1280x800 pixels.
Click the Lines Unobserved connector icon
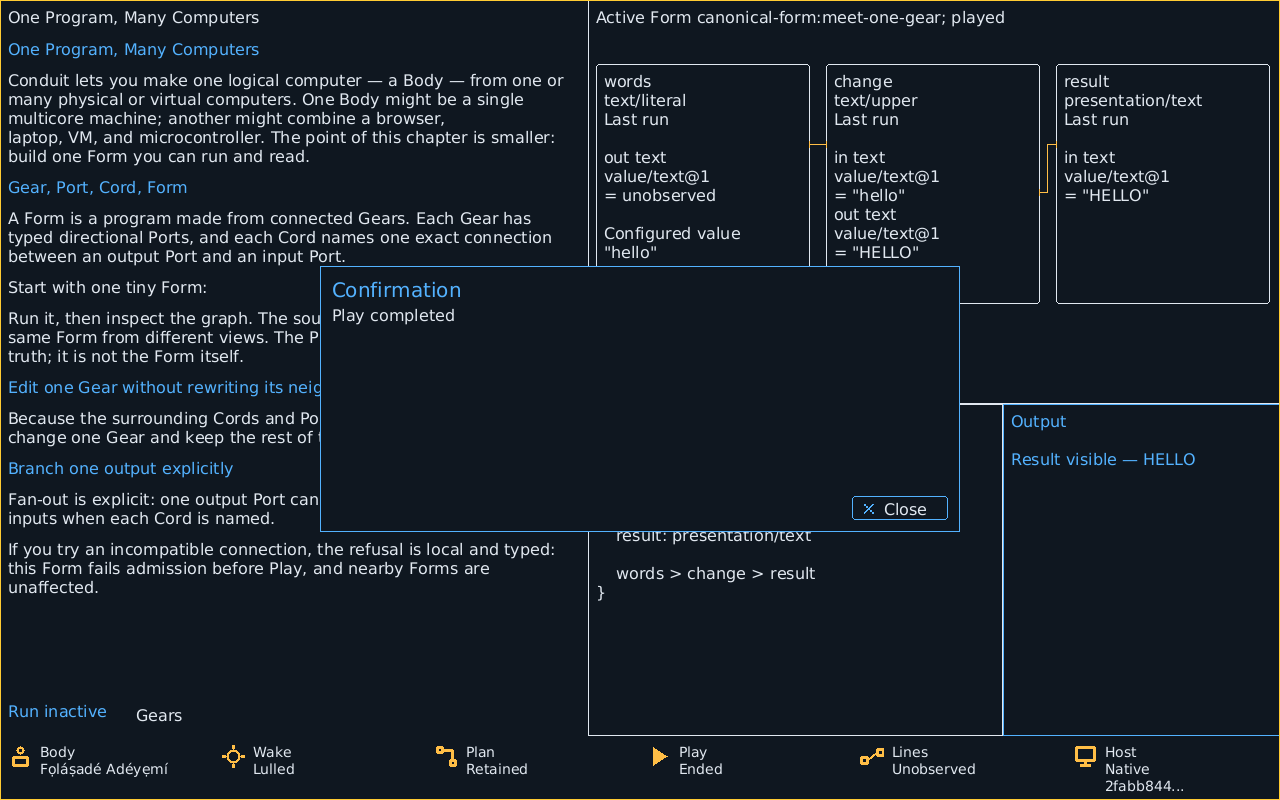[x=872, y=757]
